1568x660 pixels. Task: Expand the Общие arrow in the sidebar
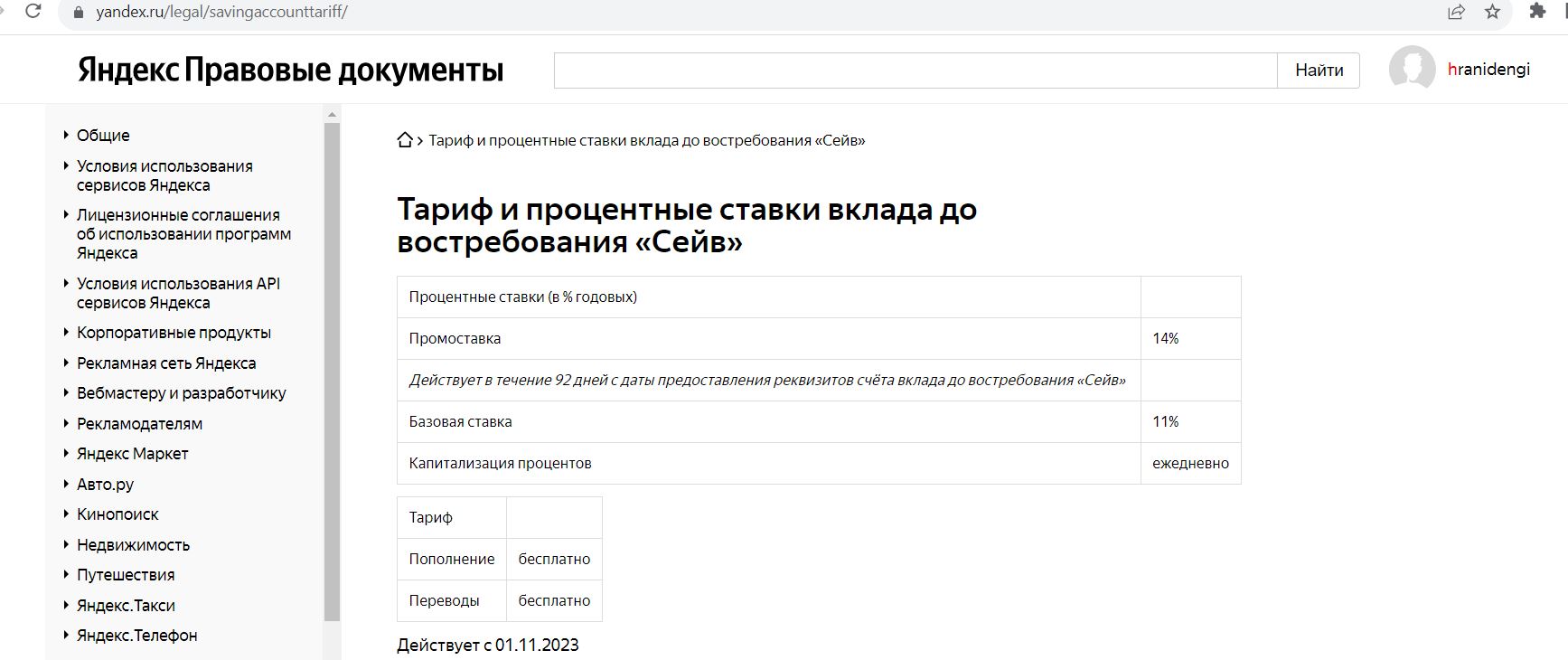[x=66, y=135]
